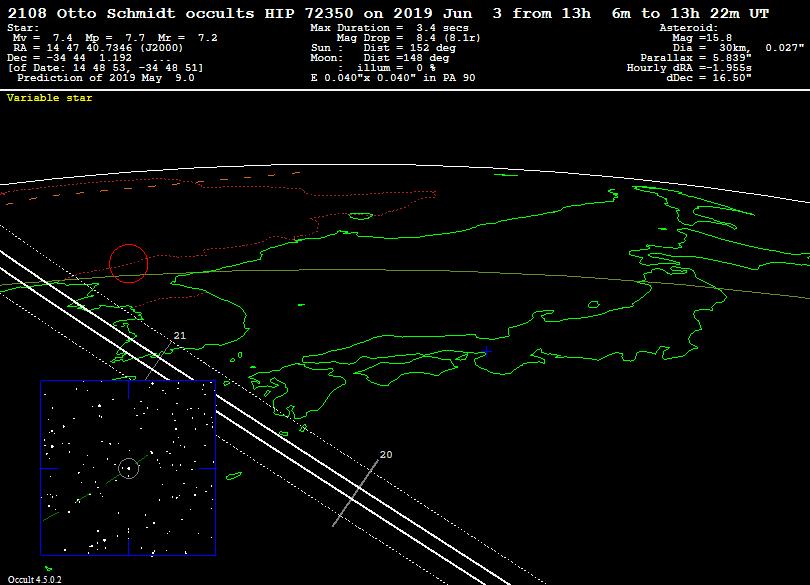Click the circled target star in the star chart

[129, 468]
